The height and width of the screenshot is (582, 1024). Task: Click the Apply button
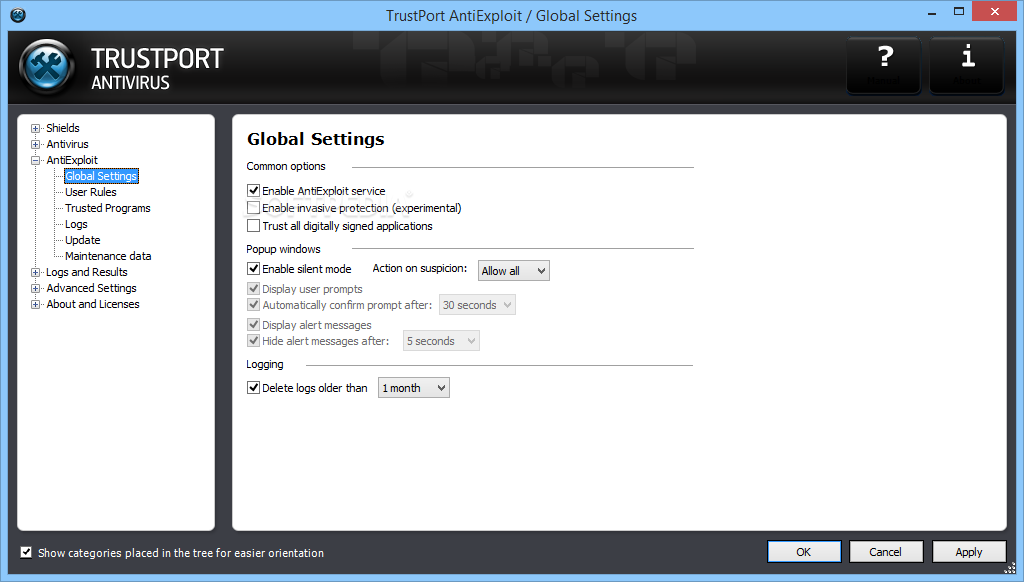pyautogui.click(x=968, y=552)
